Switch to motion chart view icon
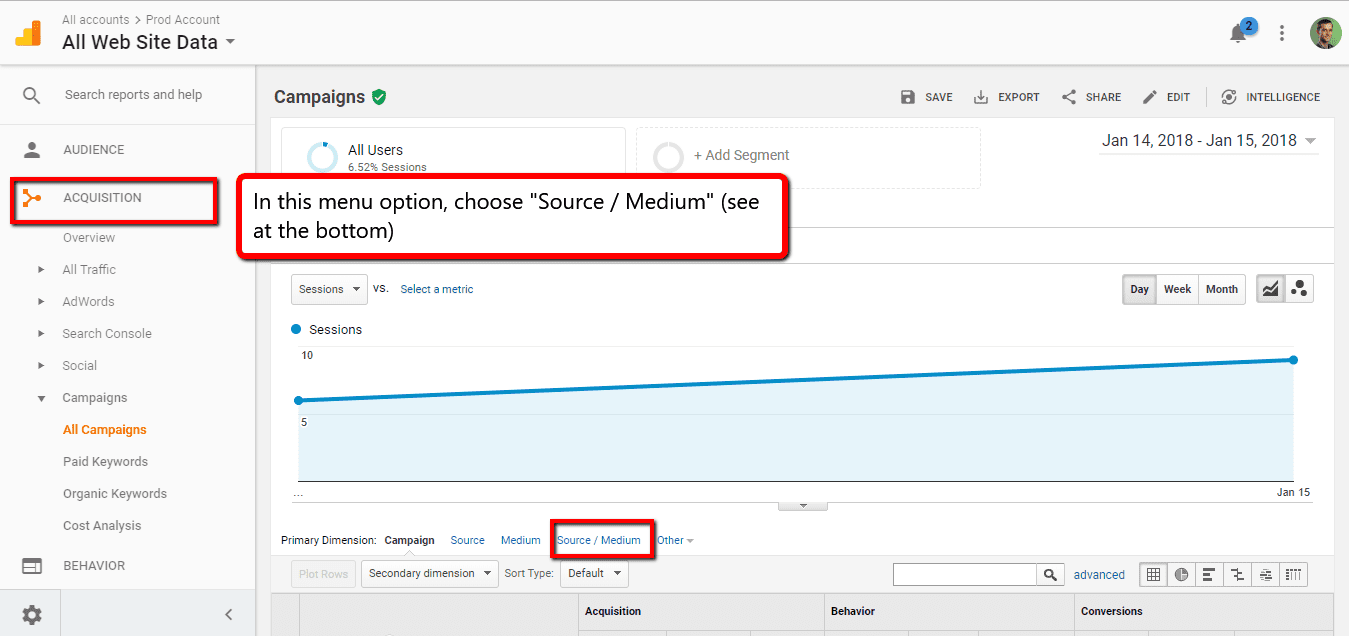This screenshot has height=636, width=1349. click(x=1299, y=289)
